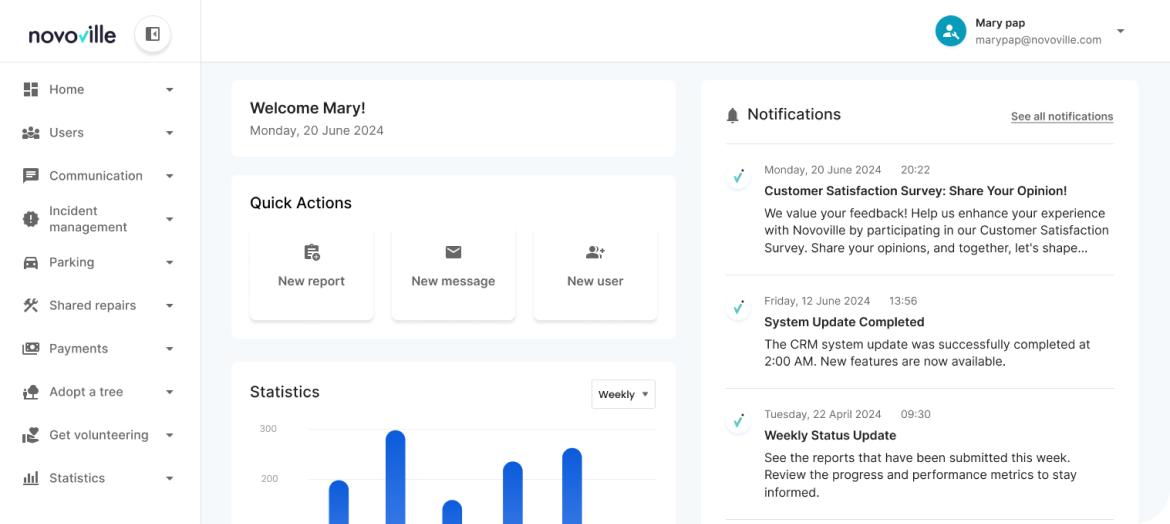Click the Home grid icon in sidebar
The width and height of the screenshot is (1170, 524).
31,89
